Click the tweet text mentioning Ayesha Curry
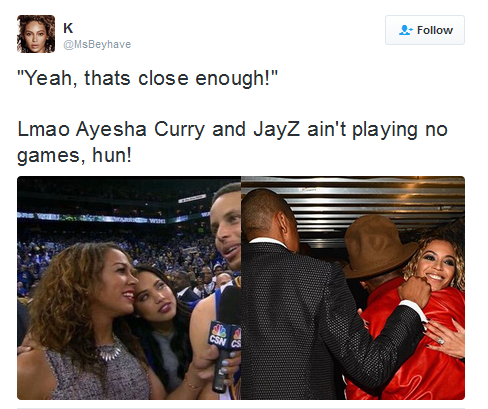This screenshot has width=488, height=409. point(232,142)
